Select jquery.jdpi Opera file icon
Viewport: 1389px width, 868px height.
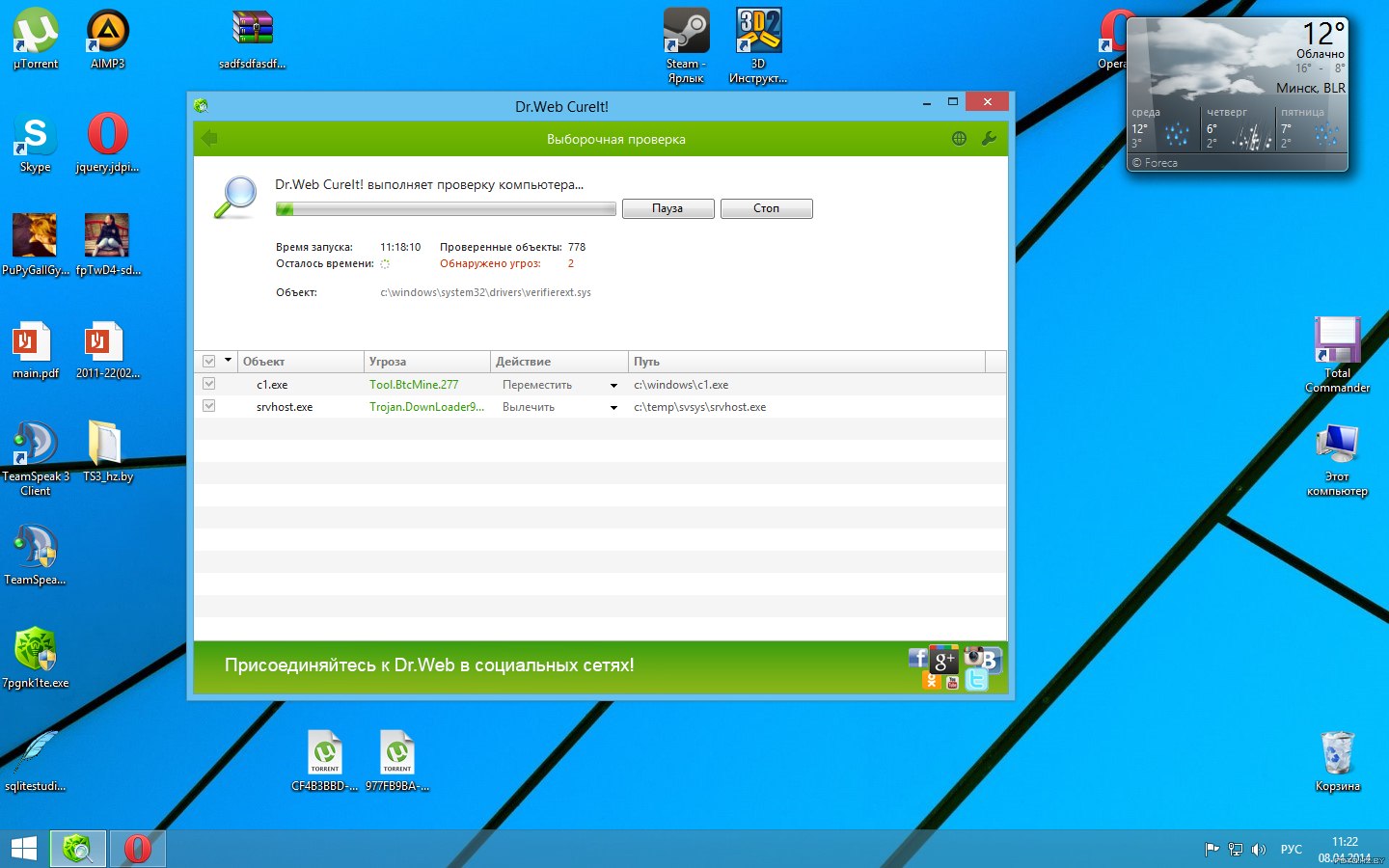pyautogui.click(x=108, y=143)
